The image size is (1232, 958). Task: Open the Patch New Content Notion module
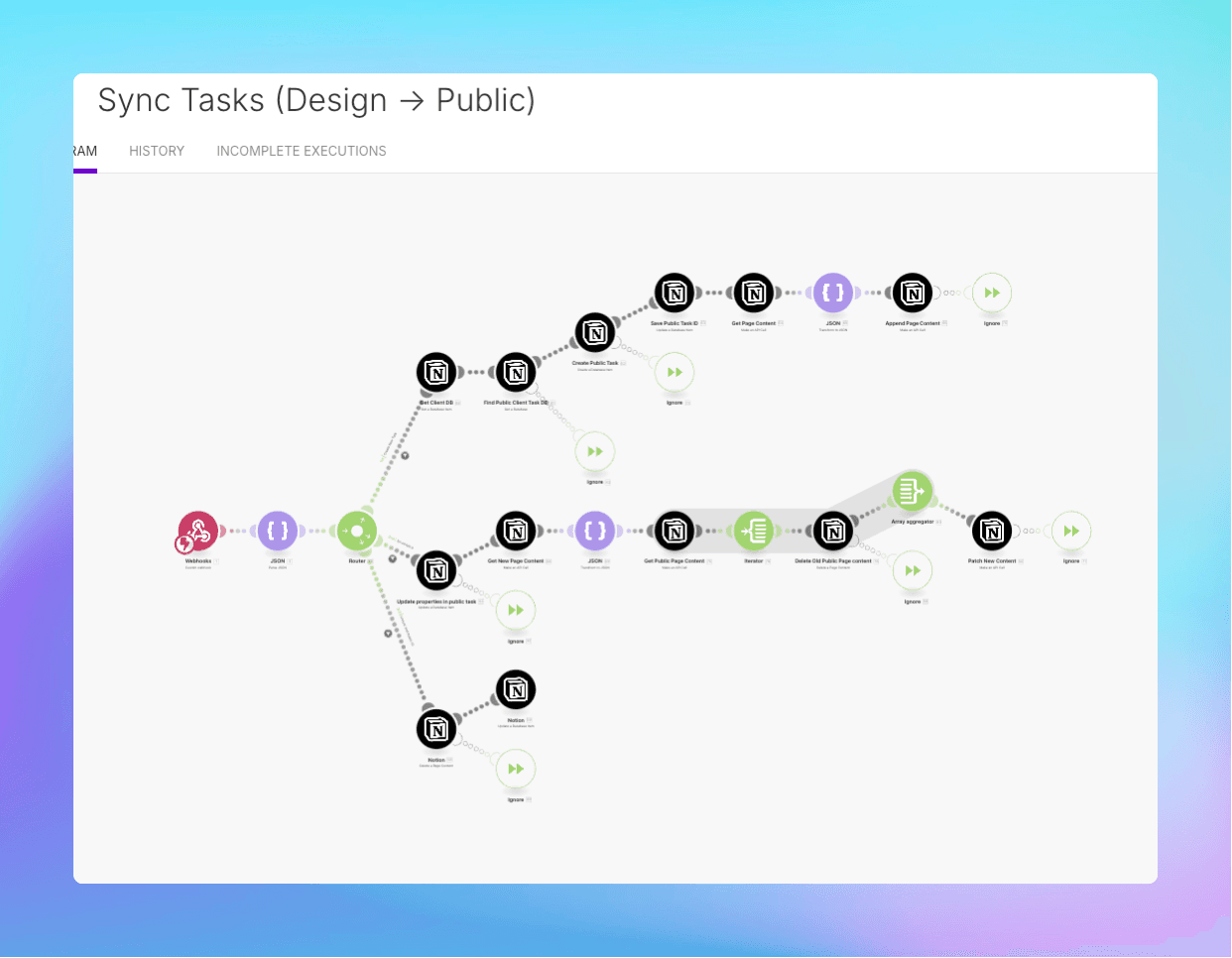[992, 531]
